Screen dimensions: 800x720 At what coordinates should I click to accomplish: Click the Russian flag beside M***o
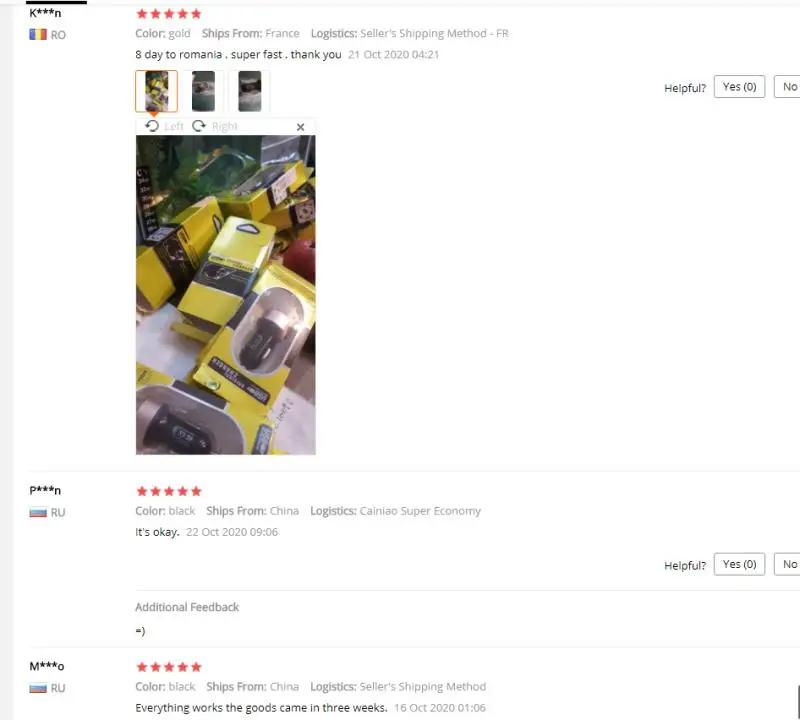point(38,688)
